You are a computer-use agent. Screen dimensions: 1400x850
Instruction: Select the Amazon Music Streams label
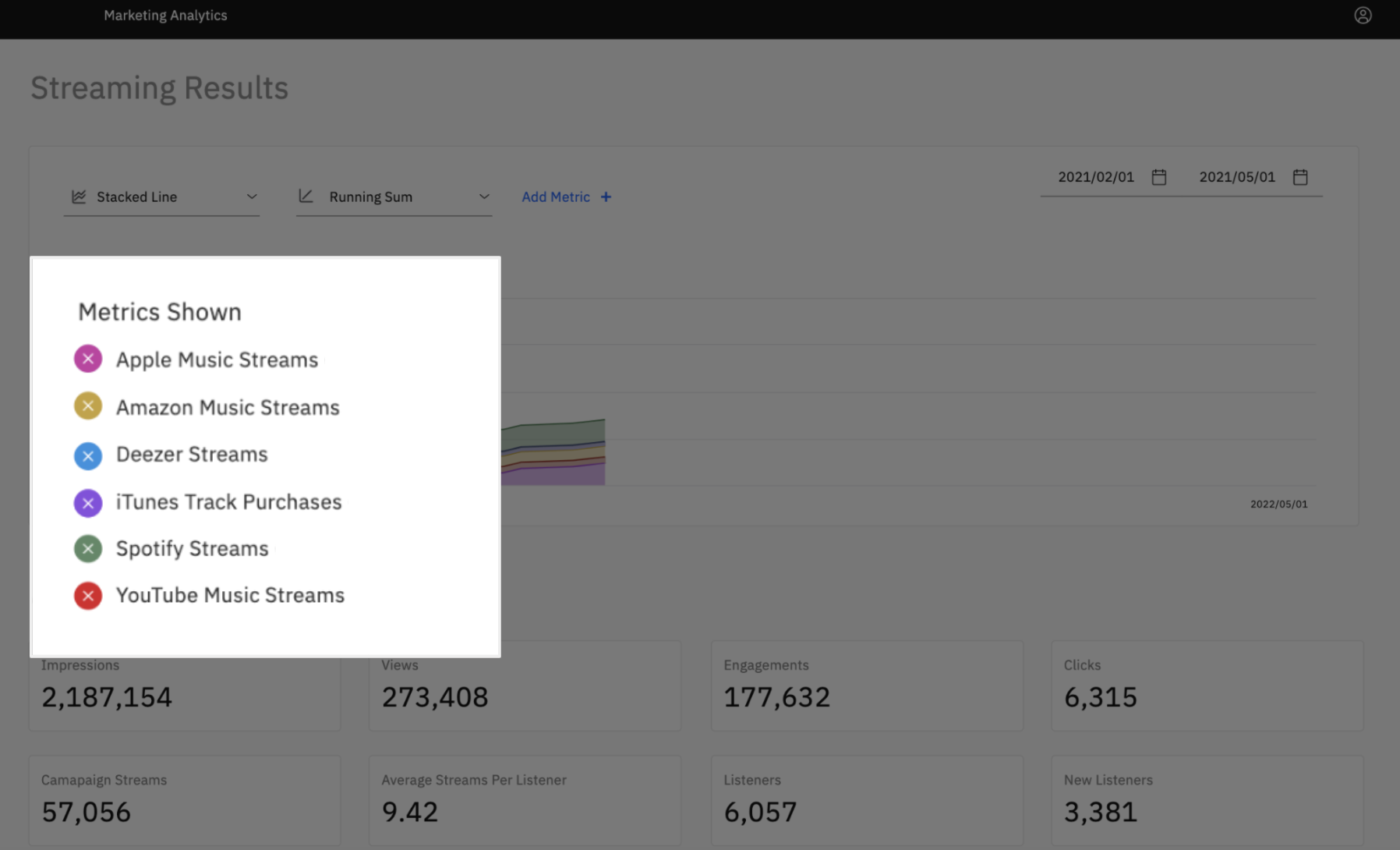pyautogui.click(x=228, y=407)
